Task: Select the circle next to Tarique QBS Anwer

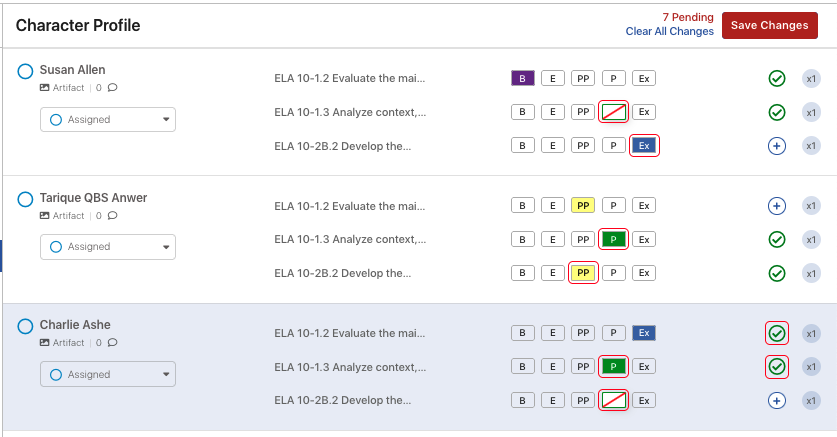Action: (25, 199)
